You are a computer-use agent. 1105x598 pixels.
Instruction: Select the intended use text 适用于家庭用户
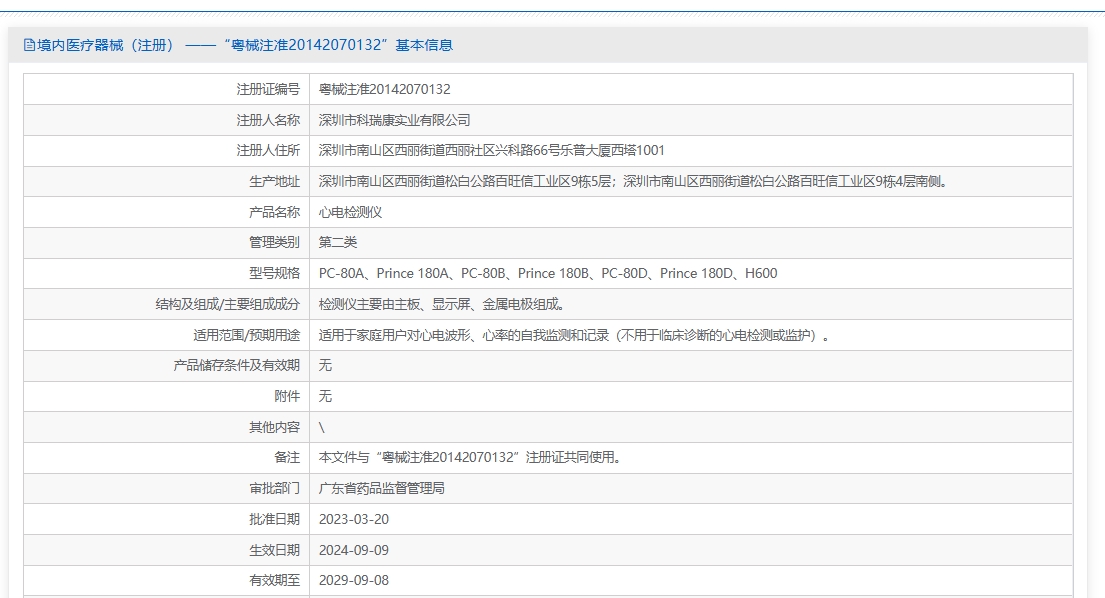click(574, 335)
